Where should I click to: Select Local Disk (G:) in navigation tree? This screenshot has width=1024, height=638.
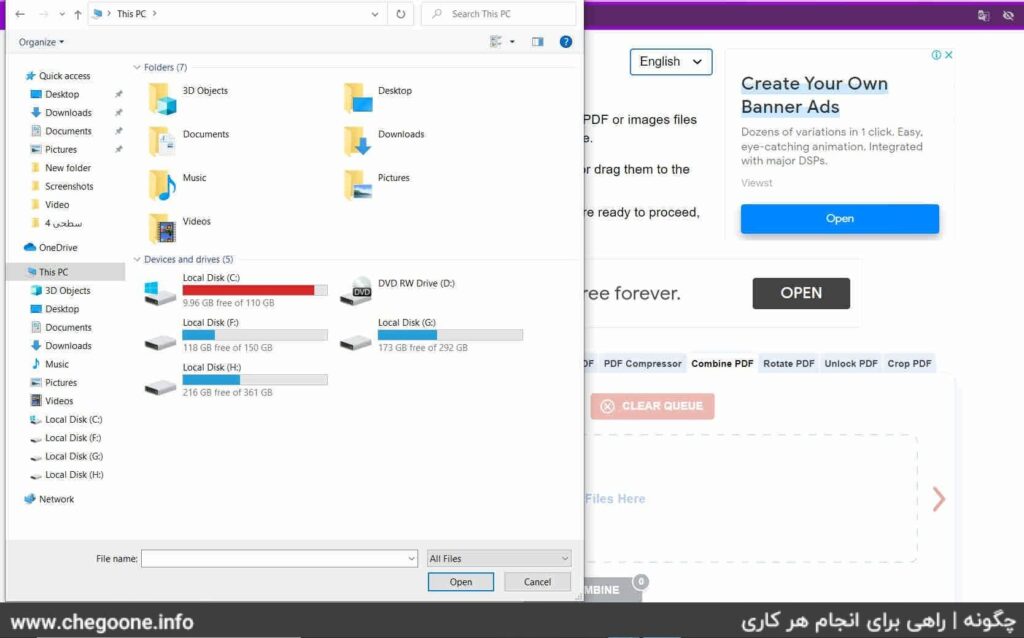click(x=67, y=456)
